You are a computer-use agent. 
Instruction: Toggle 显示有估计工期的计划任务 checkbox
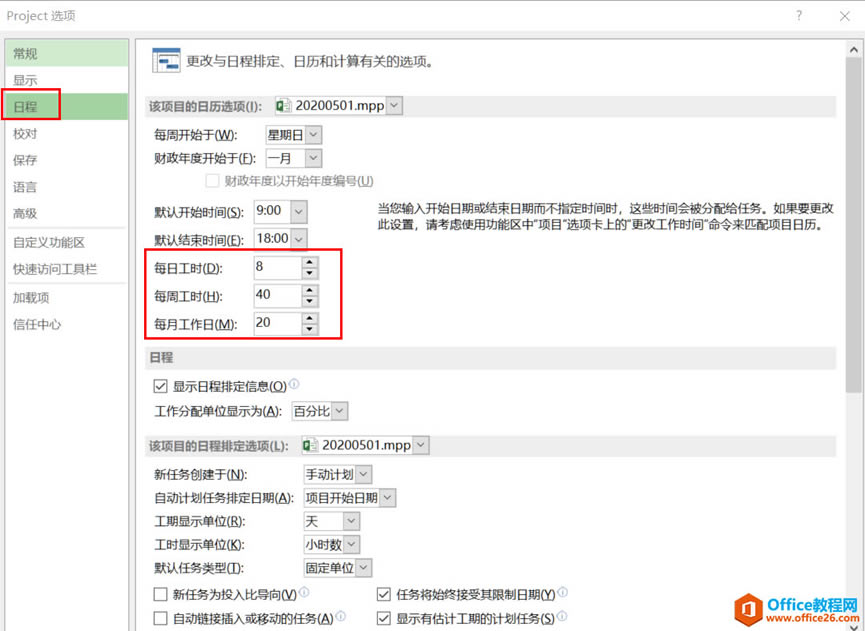tap(383, 618)
